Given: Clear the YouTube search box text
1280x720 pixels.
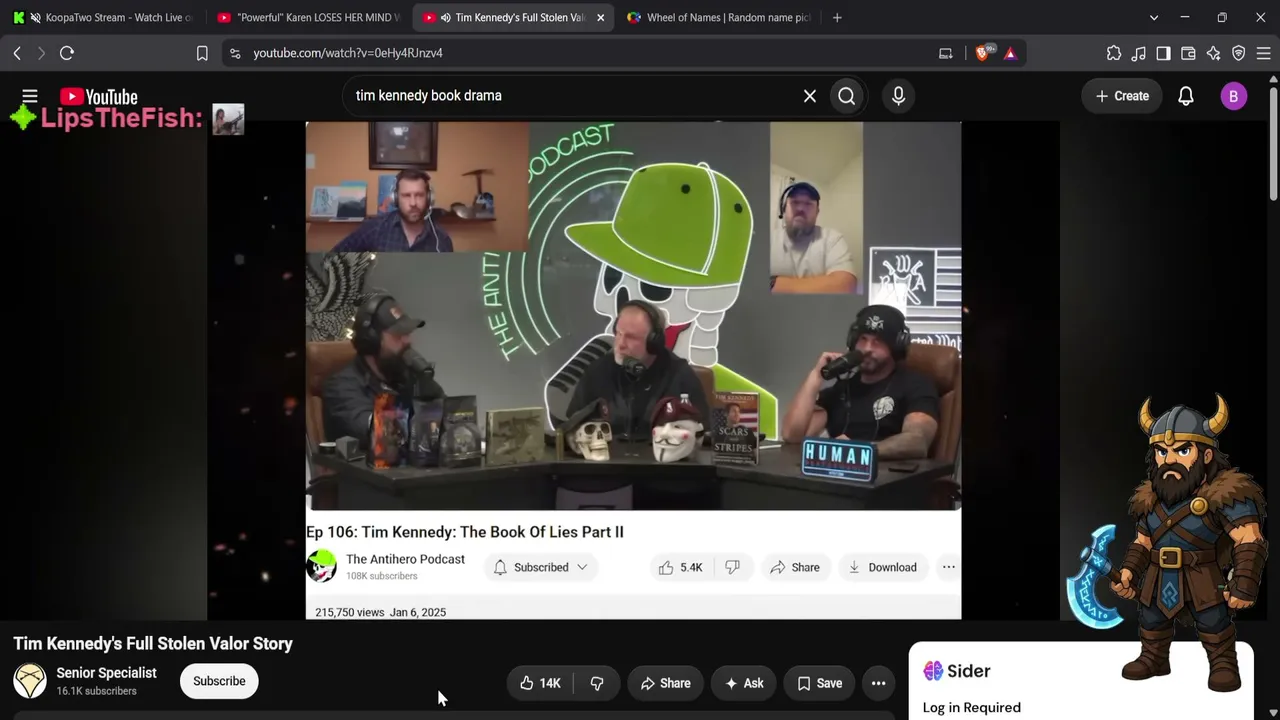Looking at the screenshot, I should pyautogui.click(x=810, y=96).
